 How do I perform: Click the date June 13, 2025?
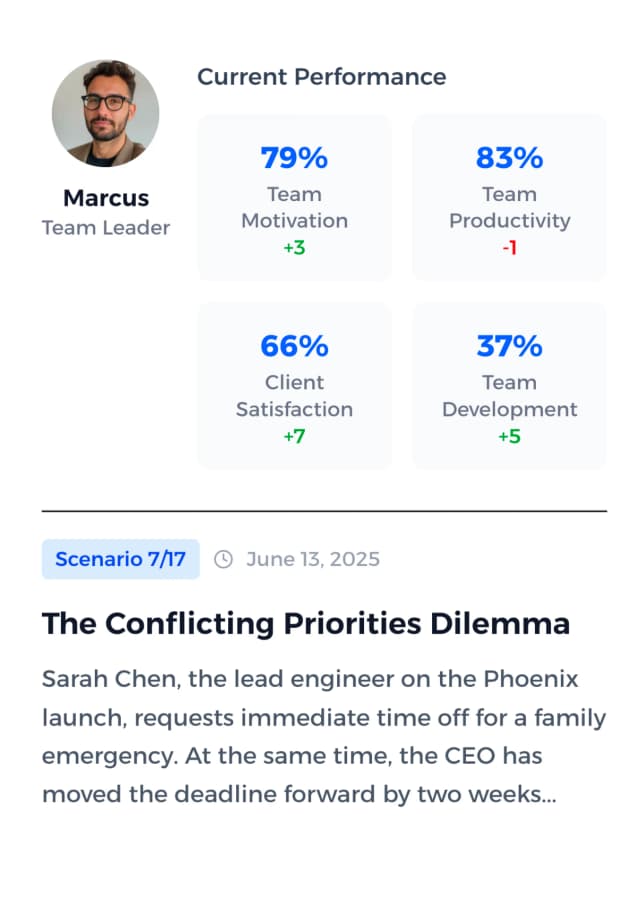point(312,559)
